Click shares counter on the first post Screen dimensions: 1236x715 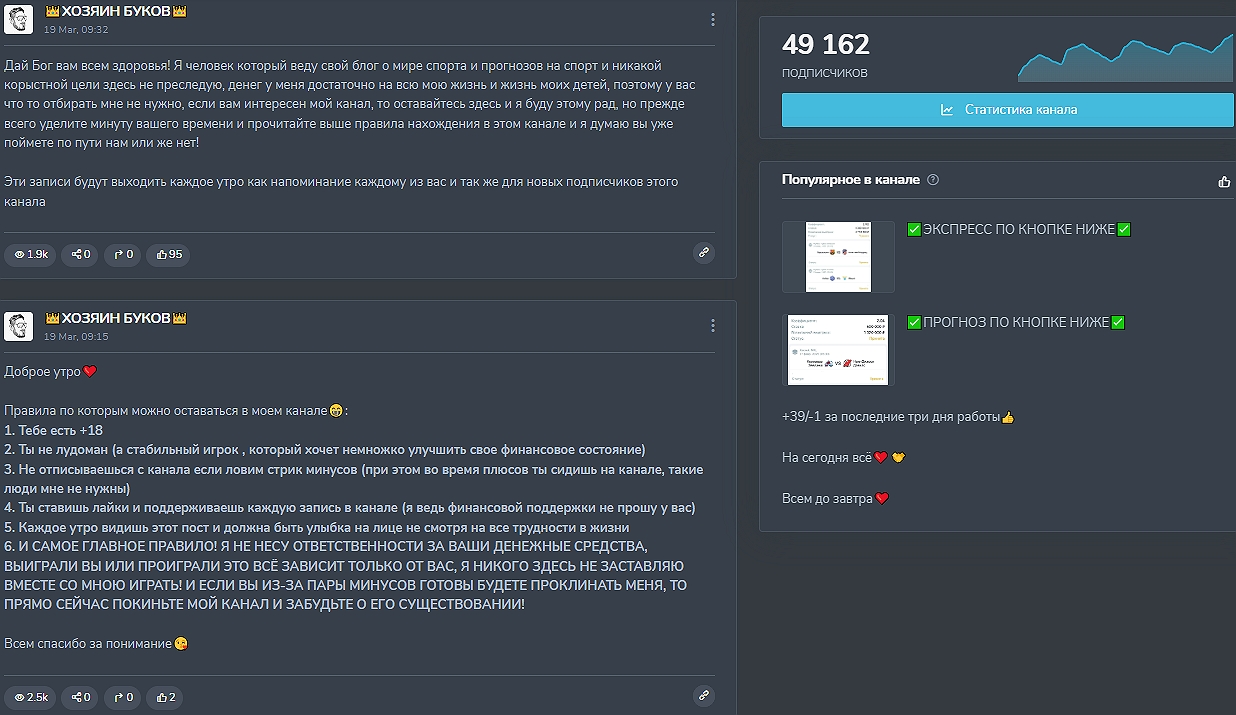click(80, 255)
